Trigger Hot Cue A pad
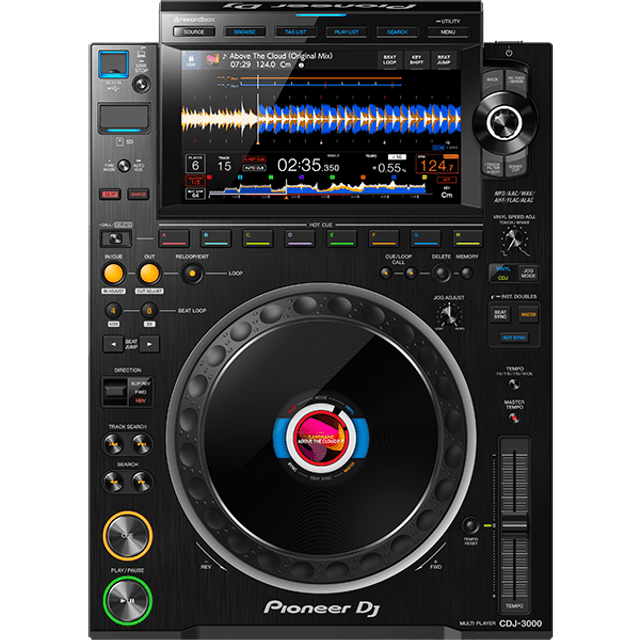The width and height of the screenshot is (640, 640). 174,239
